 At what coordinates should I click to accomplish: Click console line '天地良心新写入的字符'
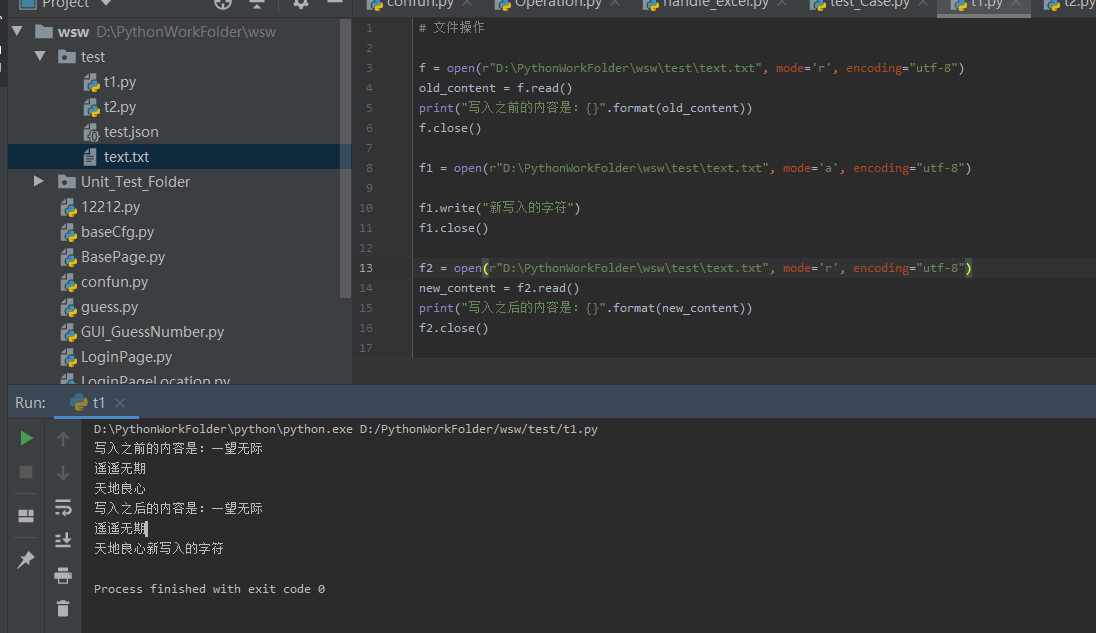click(159, 548)
